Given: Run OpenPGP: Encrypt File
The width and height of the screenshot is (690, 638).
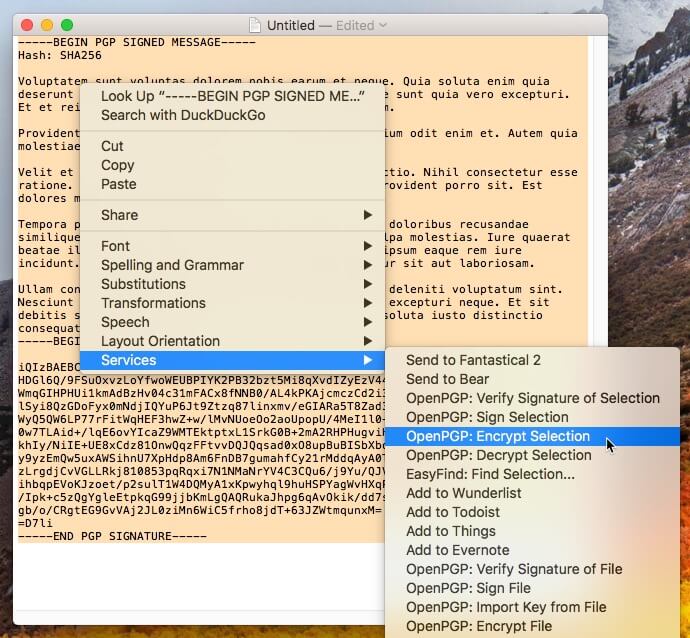Looking at the screenshot, I should [x=532, y=626].
